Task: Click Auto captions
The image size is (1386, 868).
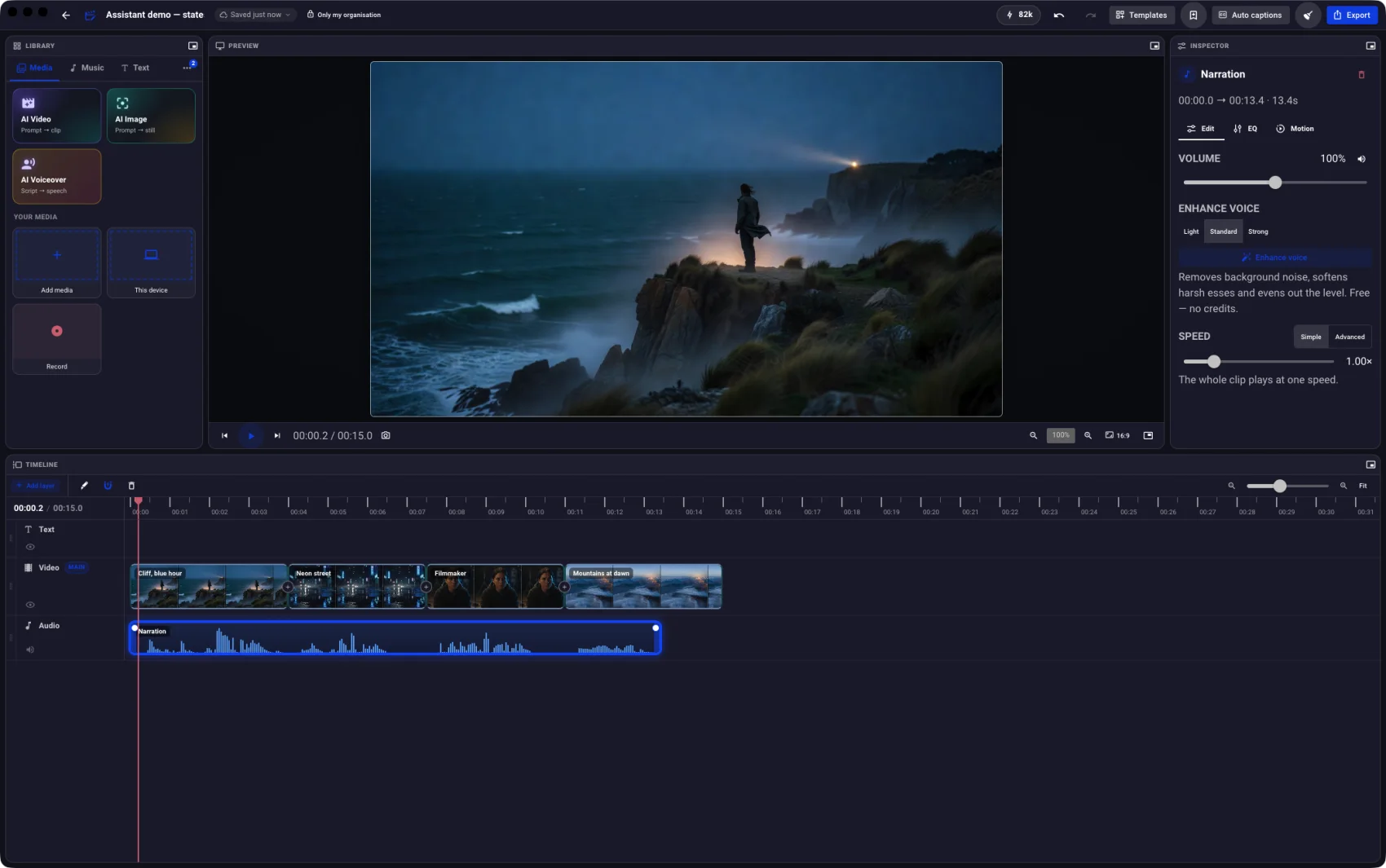Action: [x=1251, y=15]
